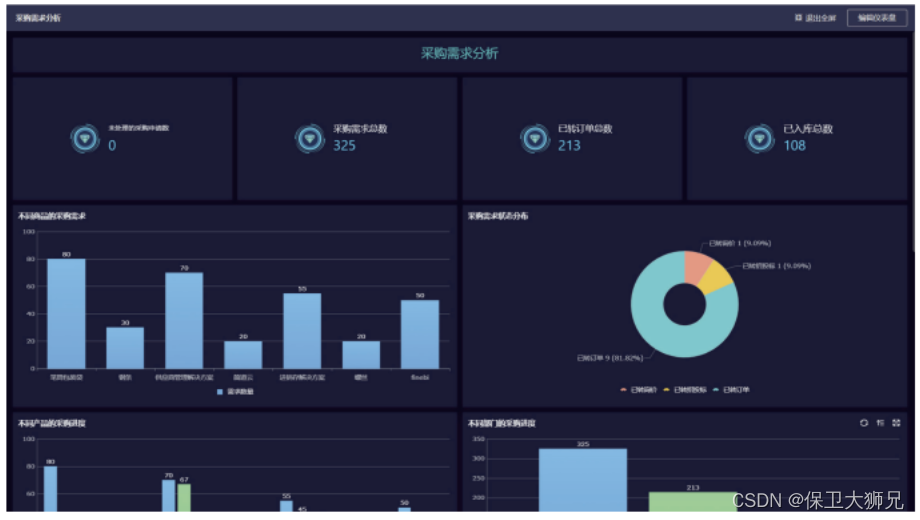This screenshot has width=920, height=520.
Task: Toggle the yellow 已转招投标 legend entry
Action: (685, 390)
